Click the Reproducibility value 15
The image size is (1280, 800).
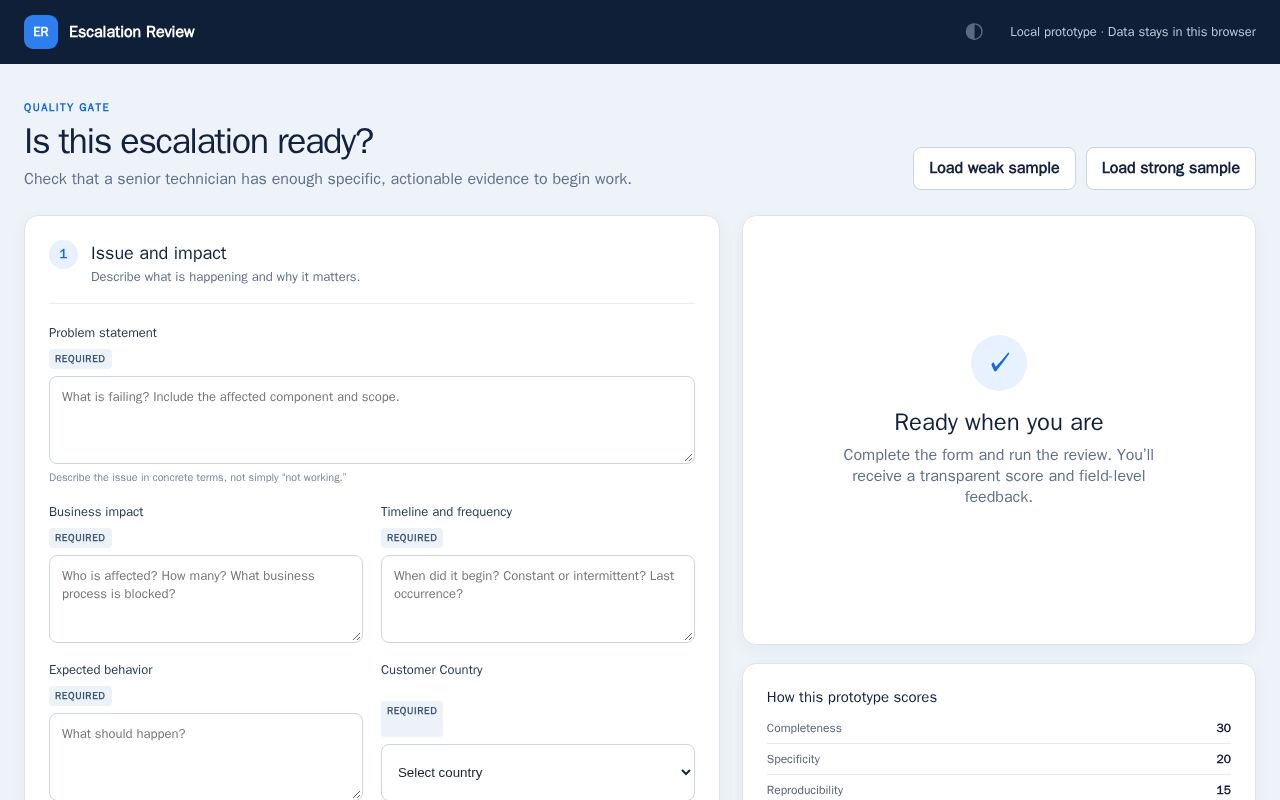[x=1223, y=790]
